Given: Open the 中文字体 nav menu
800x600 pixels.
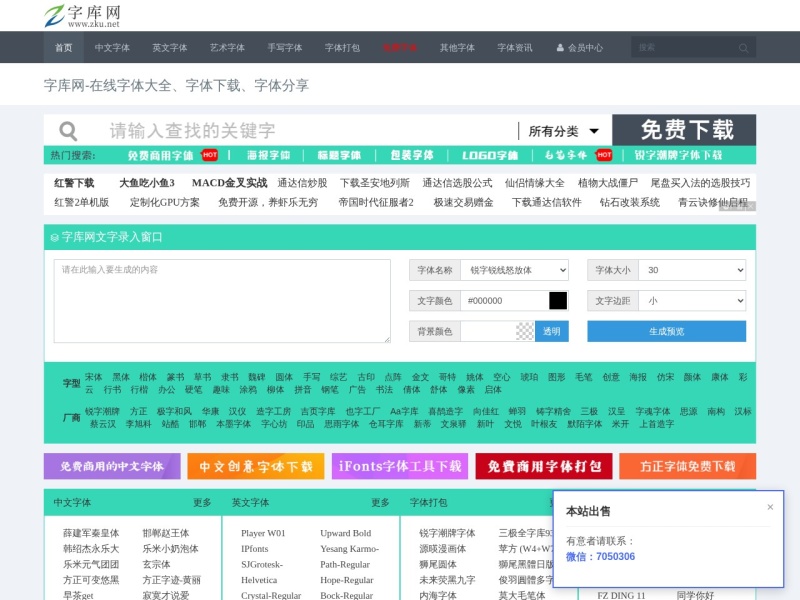Looking at the screenshot, I should (112, 47).
